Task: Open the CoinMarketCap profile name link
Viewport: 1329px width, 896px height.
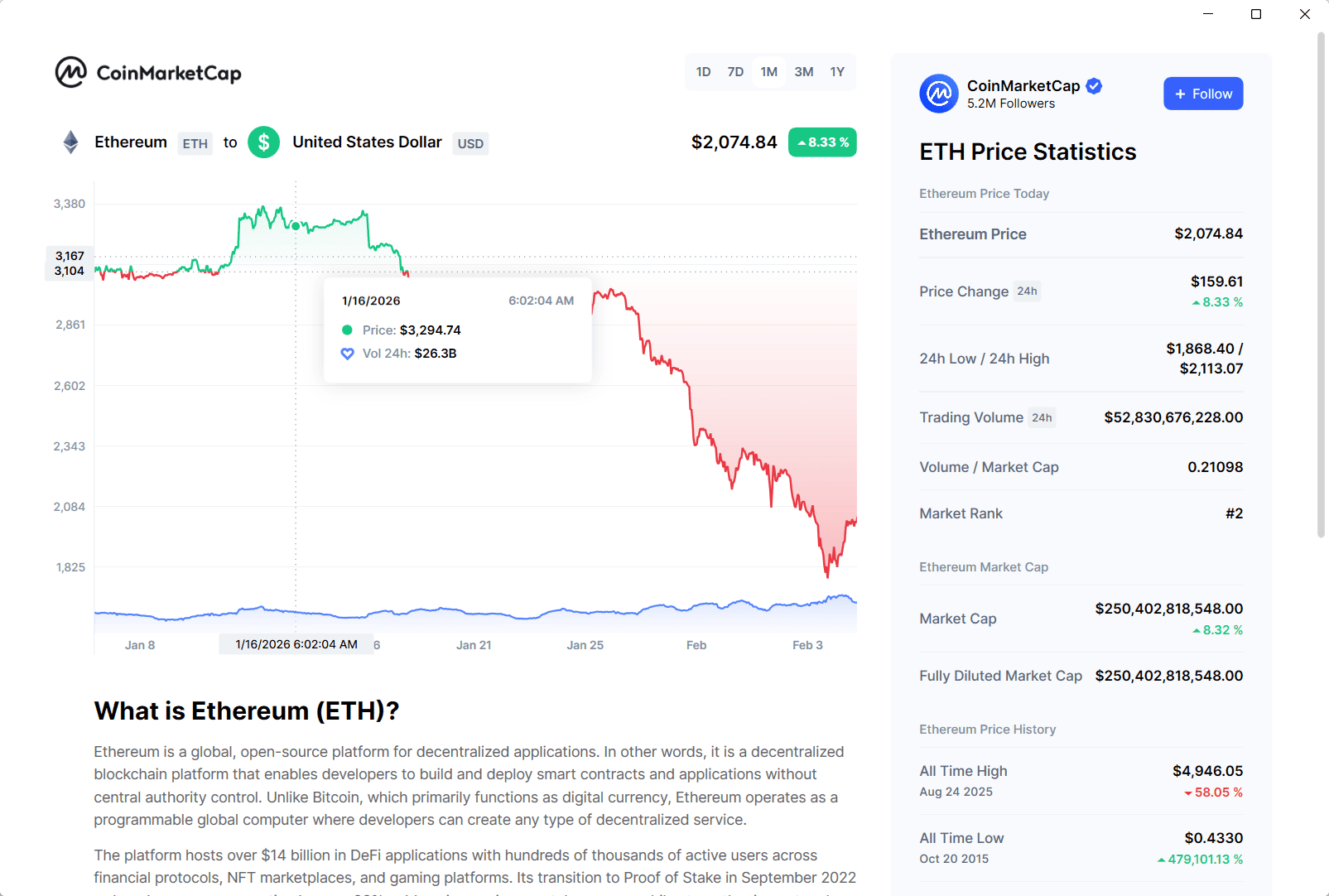Action: pos(1023,86)
